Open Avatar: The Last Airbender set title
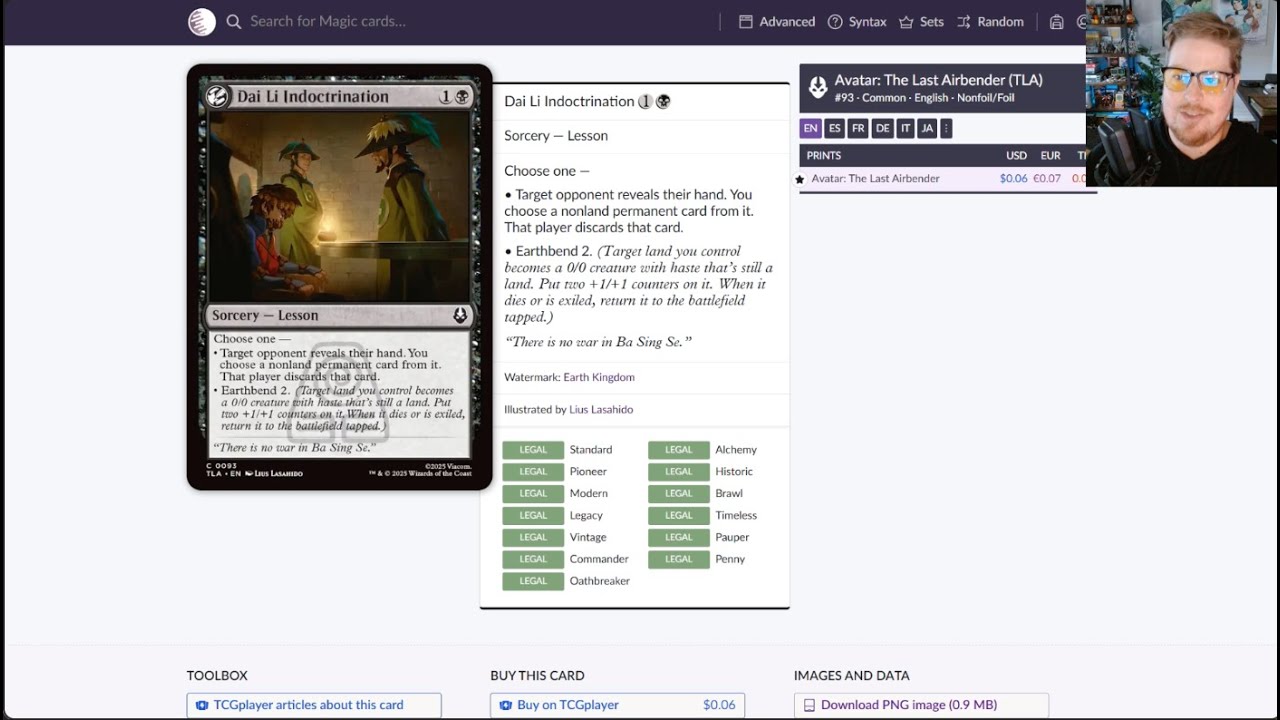The image size is (1280, 720). tap(939, 80)
